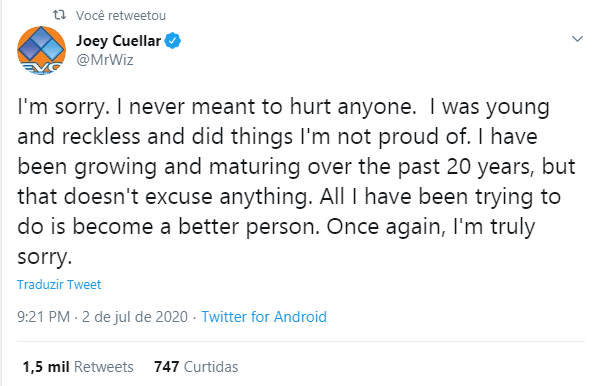View the 1,5 mil retweets count
597x386 pixels.
(x=46, y=367)
